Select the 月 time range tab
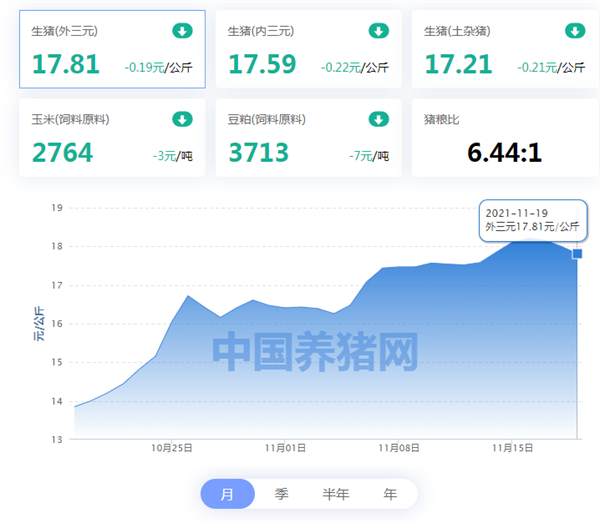This screenshot has width=600, height=523. 227,494
